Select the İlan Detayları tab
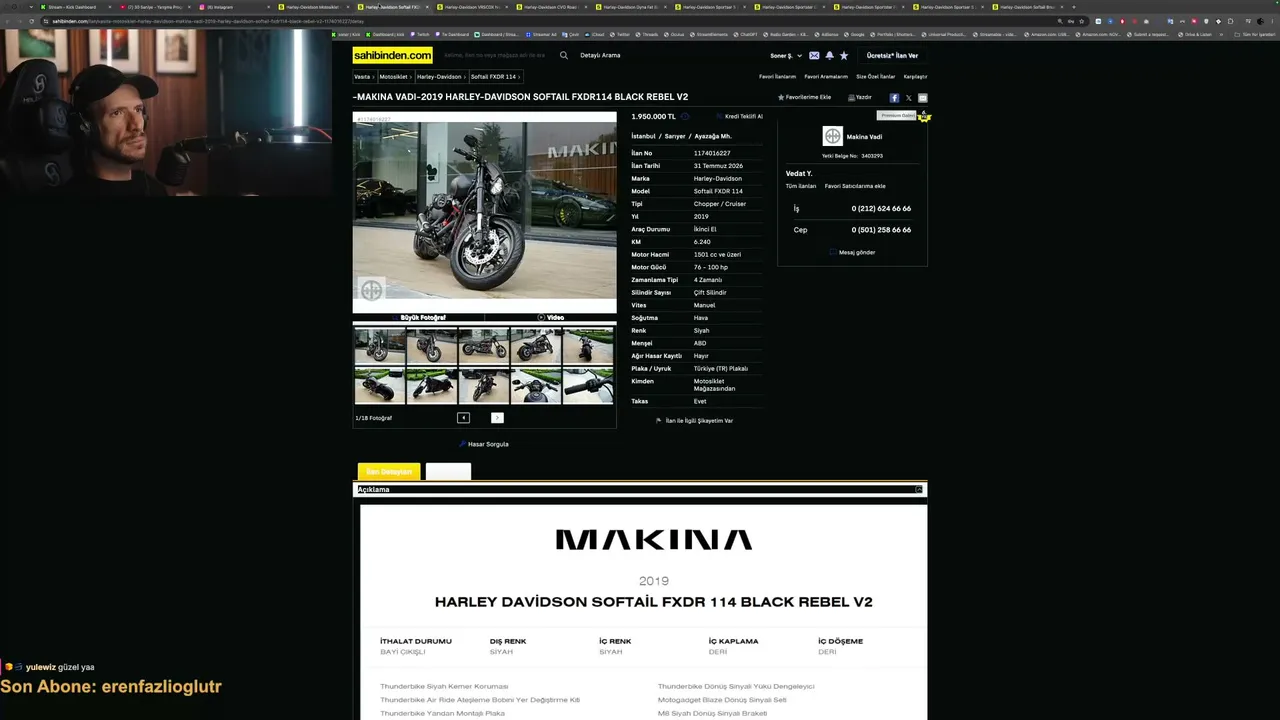Screen dimensions: 1280x720 [x=389, y=472]
